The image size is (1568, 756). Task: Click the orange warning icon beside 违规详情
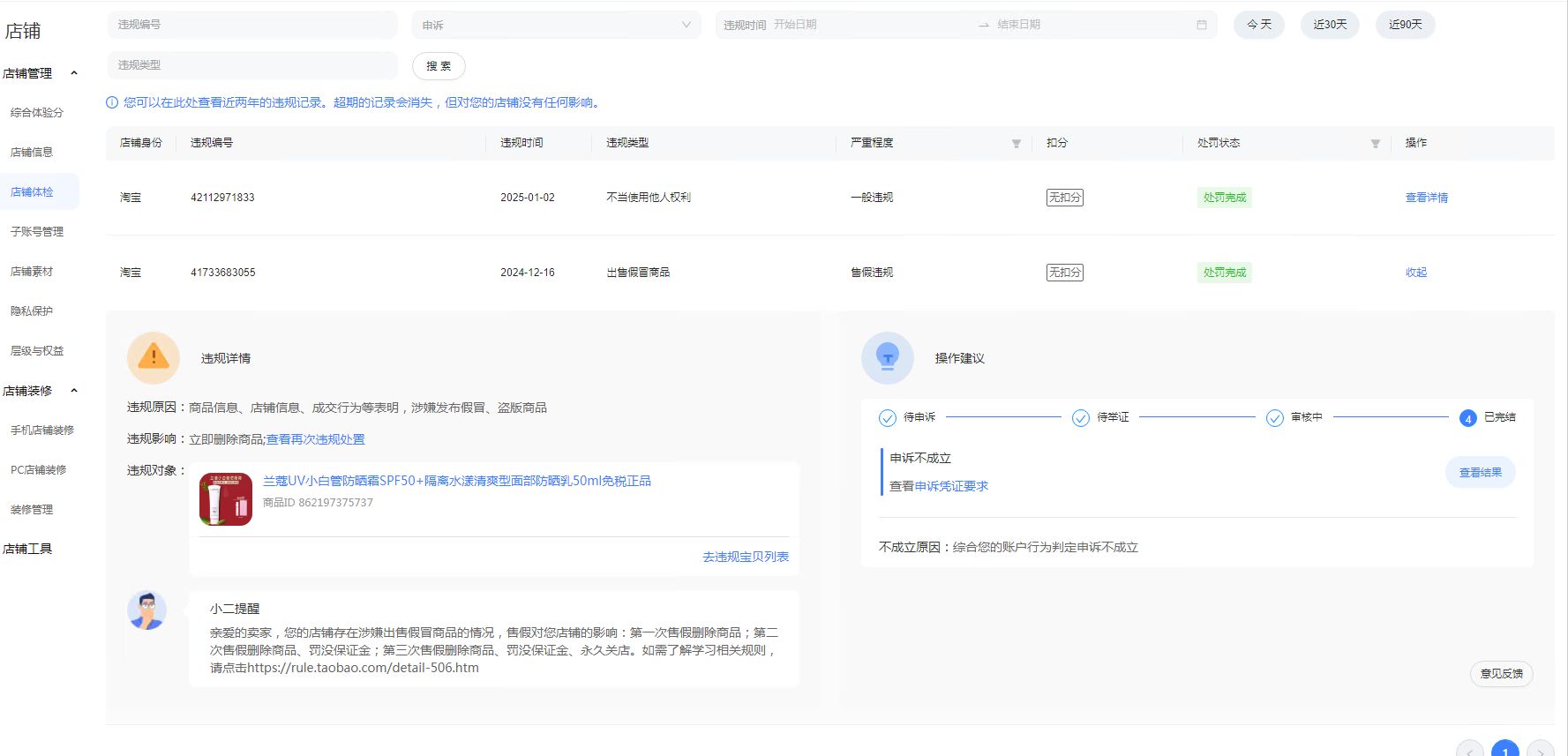(x=154, y=357)
